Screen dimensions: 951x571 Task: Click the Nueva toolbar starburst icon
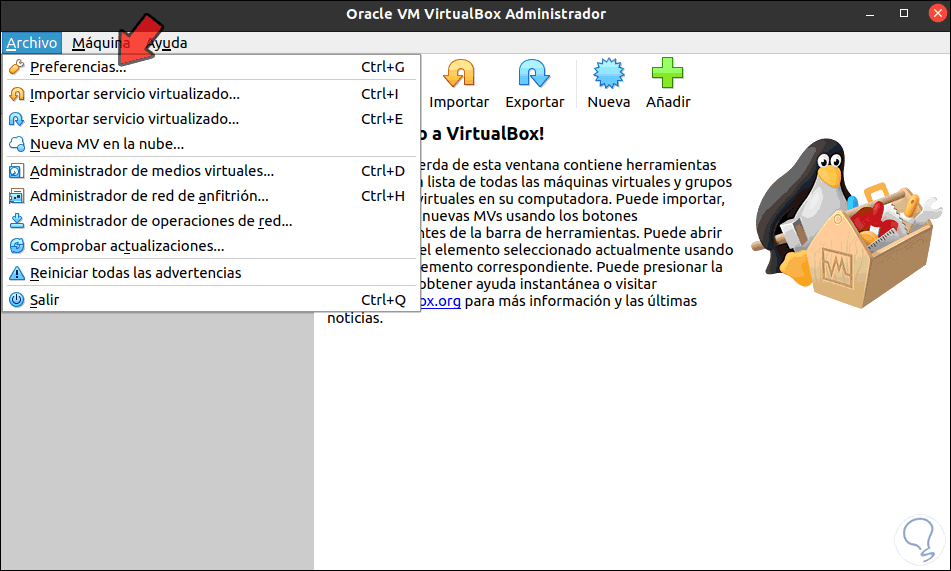(x=608, y=73)
